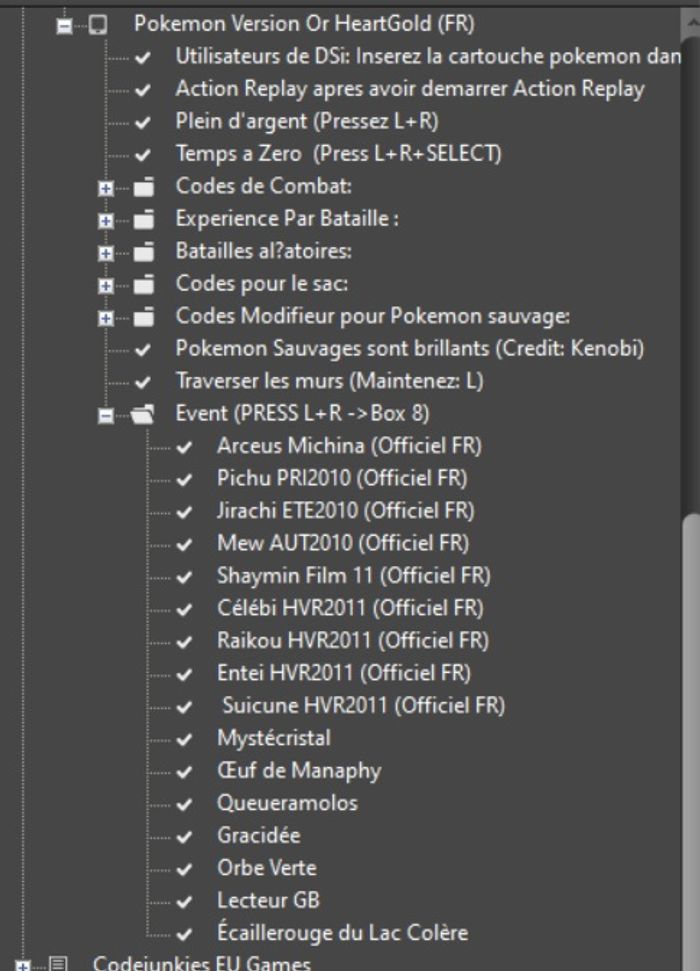Screen dimensions: 700x971
Task: Select the Arceus Michina (Officiel FR) entry
Action: tap(349, 446)
